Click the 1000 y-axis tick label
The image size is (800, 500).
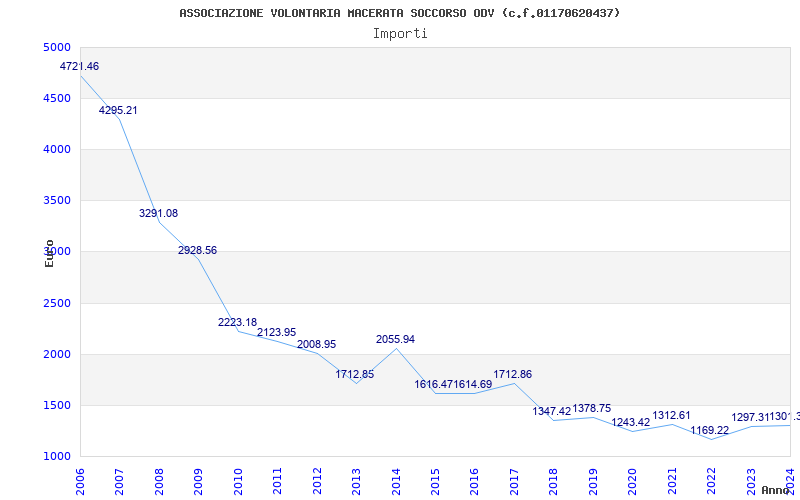tap(57, 457)
